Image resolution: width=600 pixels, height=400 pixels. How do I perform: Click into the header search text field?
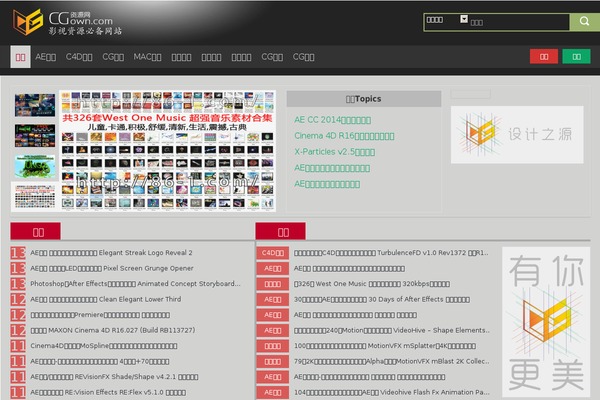[518, 22]
